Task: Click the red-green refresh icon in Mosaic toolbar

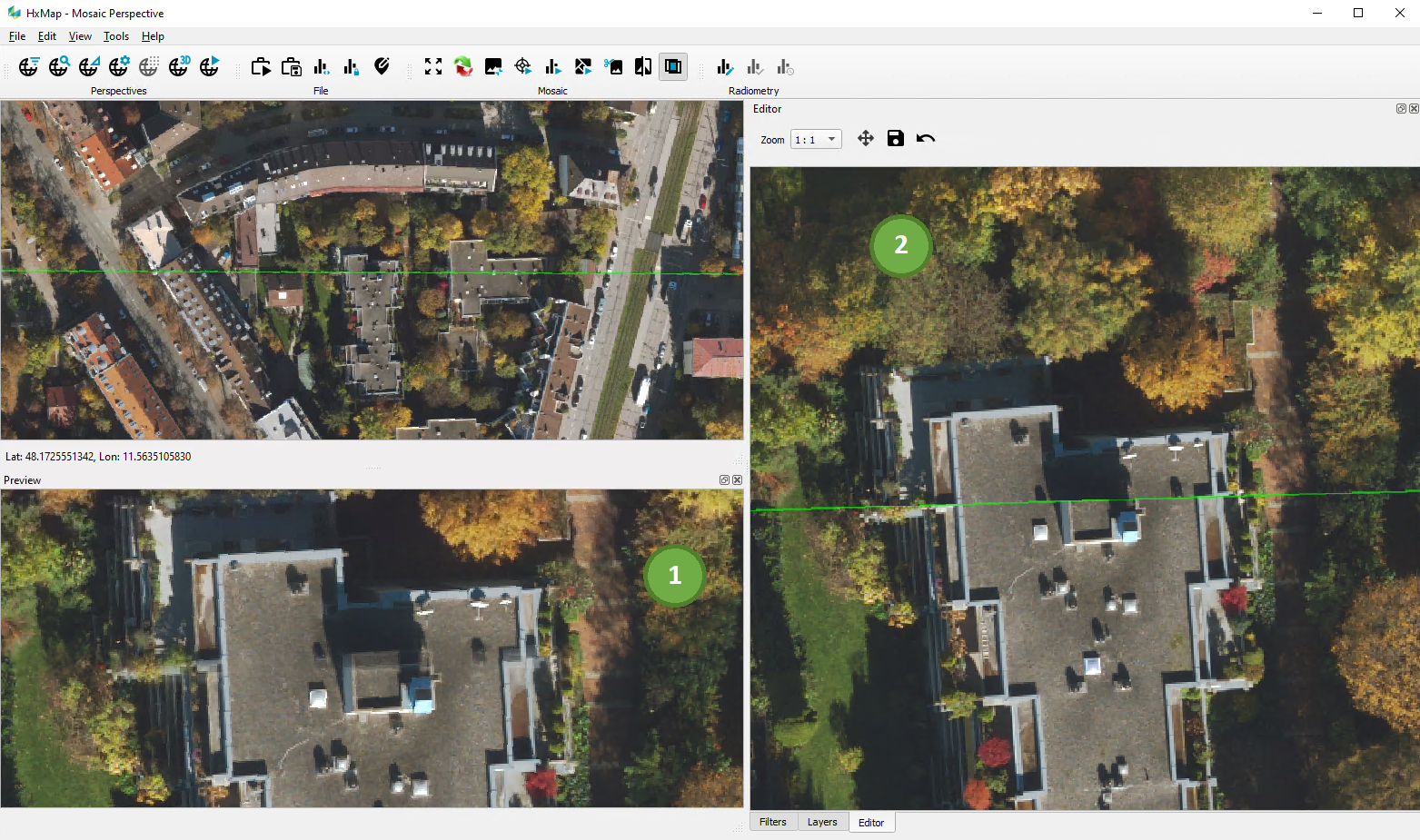Action: [x=463, y=66]
